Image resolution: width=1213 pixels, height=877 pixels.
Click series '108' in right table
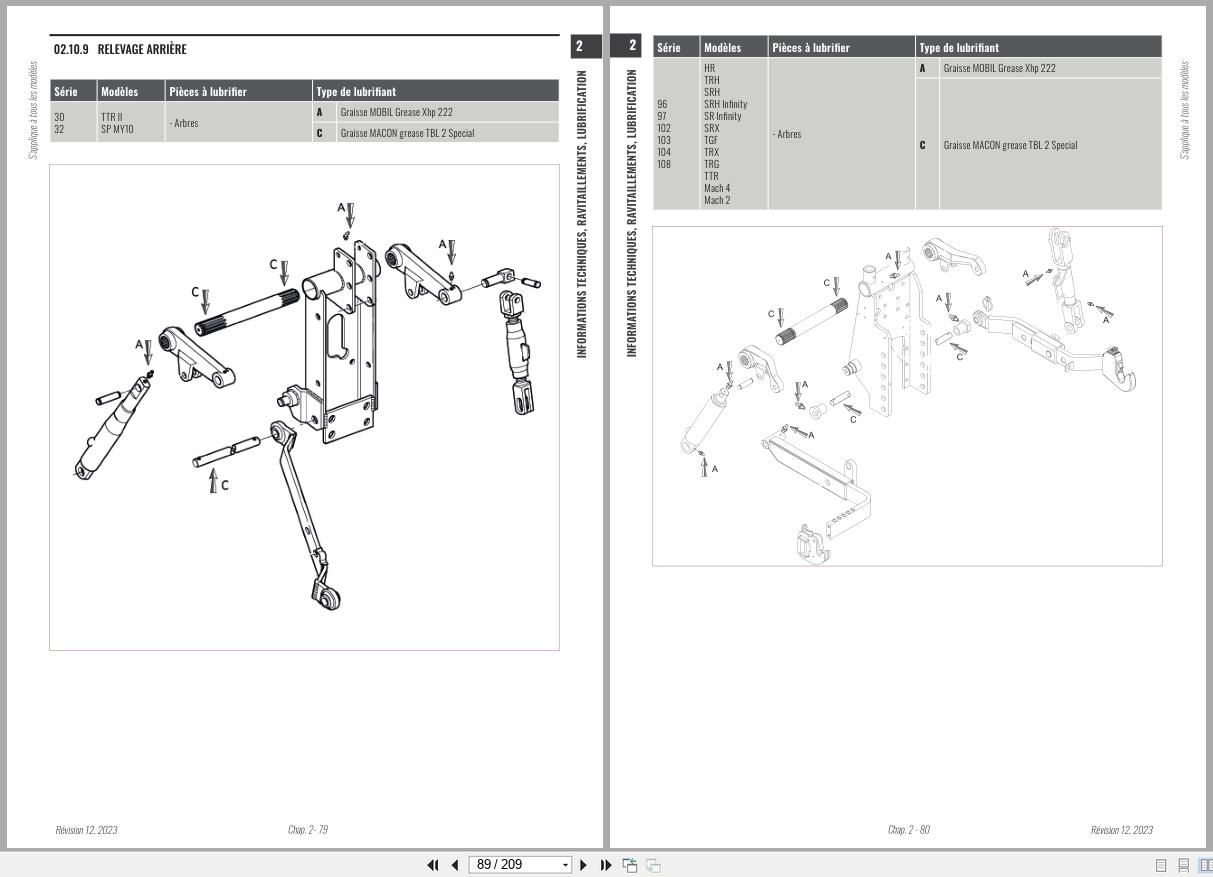(664, 164)
